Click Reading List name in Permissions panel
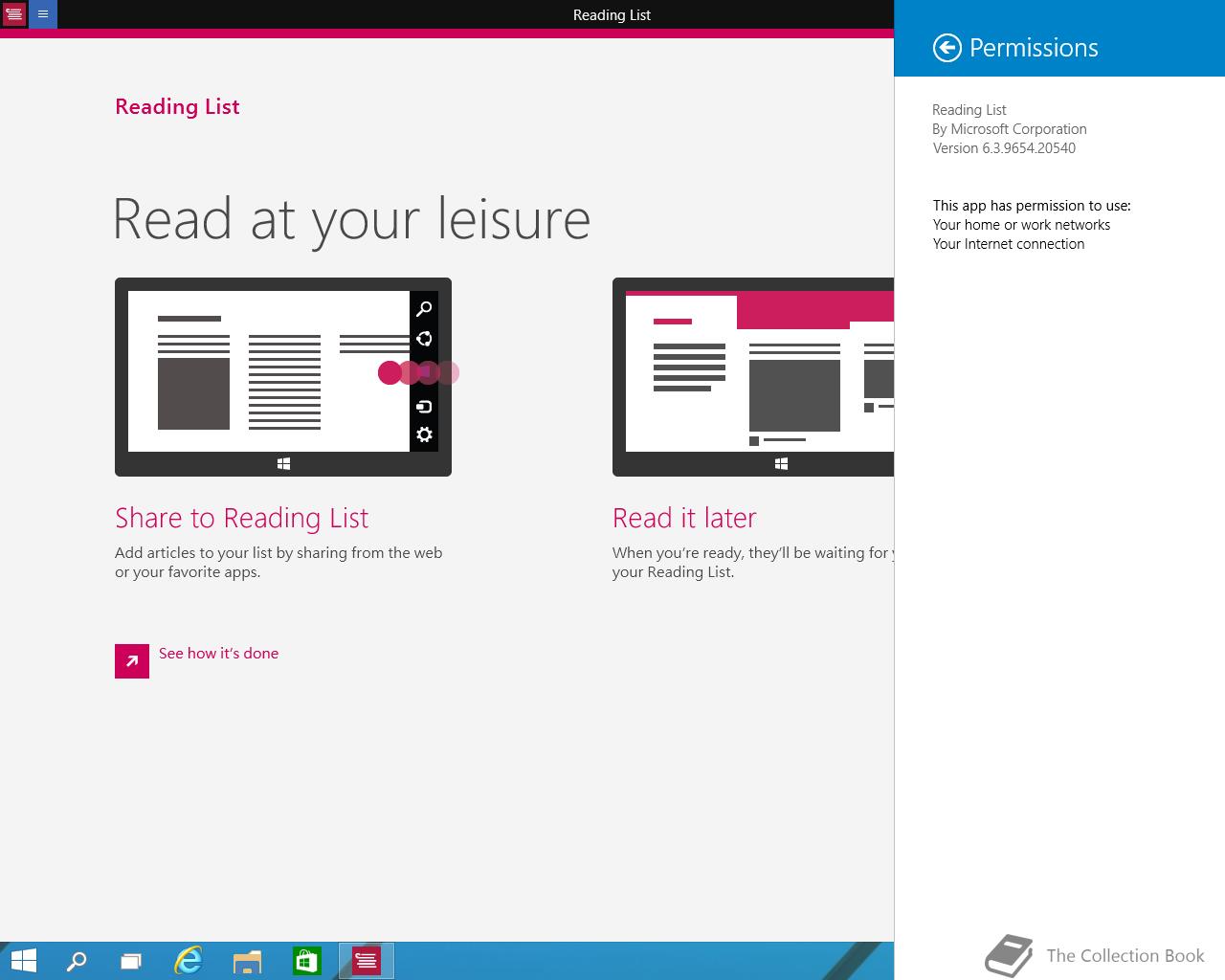The image size is (1225, 980). (x=969, y=110)
